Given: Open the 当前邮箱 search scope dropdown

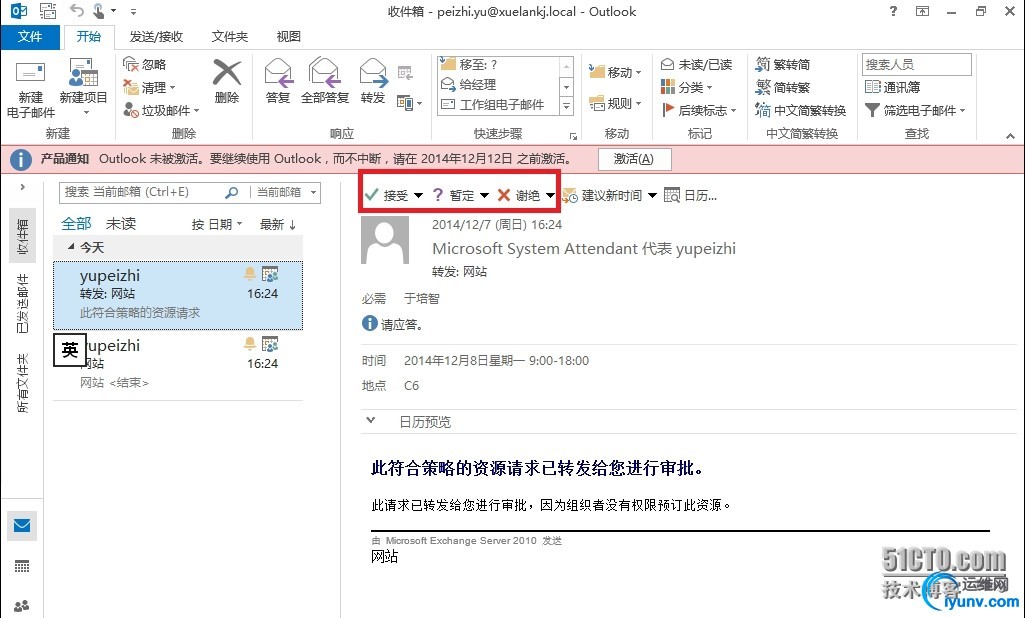Looking at the screenshot, I should pyautogui.click(x=286, y=192).
